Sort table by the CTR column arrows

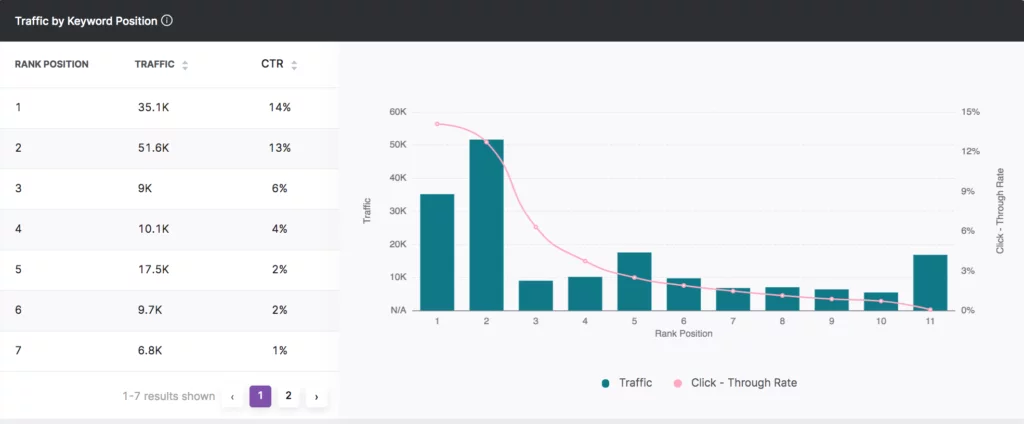pyautogui.click(x=294, y=65)
